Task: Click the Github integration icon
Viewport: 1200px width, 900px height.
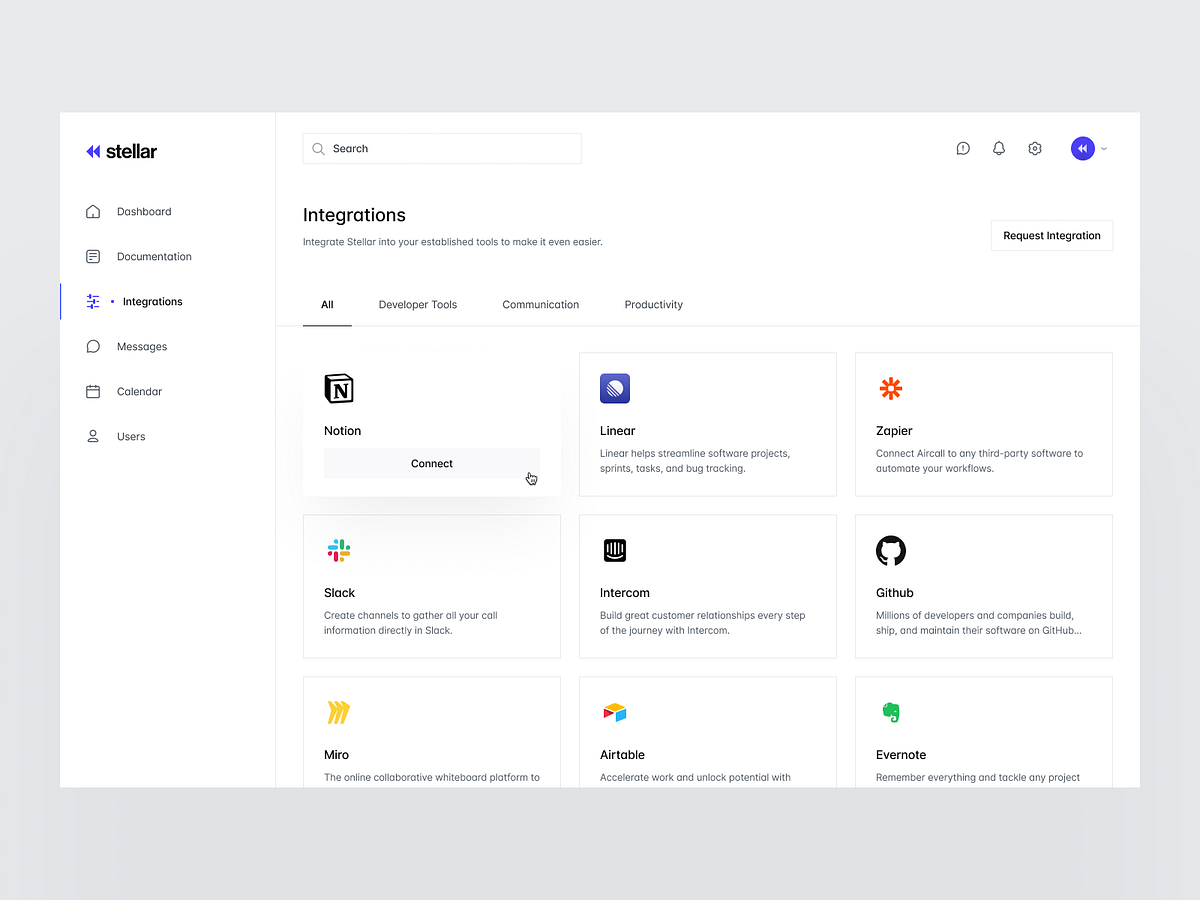Action: point(890,551)
